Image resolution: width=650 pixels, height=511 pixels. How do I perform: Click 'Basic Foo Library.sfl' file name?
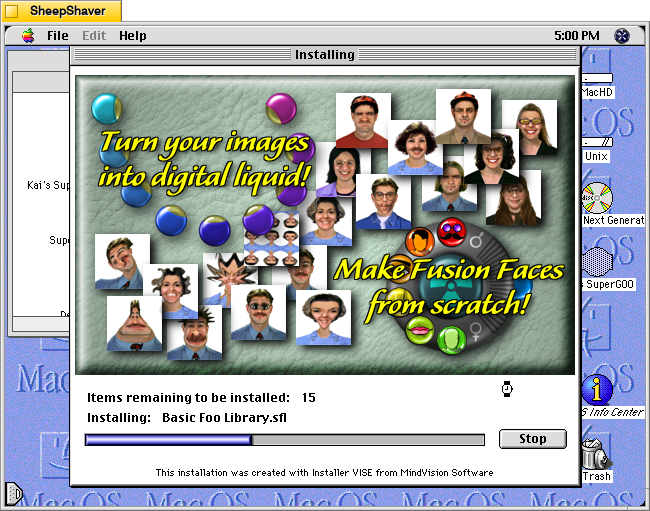(x=224, y=417)
